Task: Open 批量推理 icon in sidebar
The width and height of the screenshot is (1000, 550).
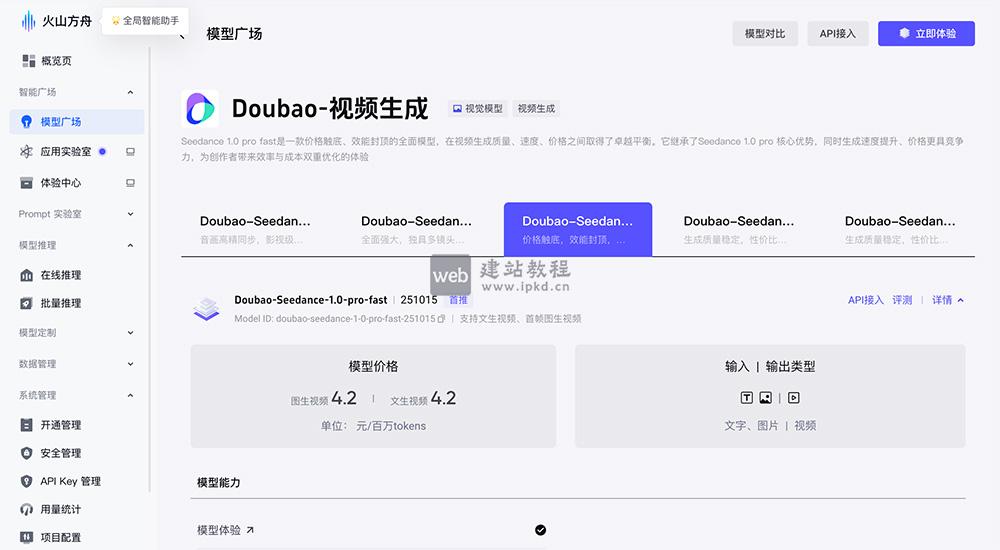Action: (26, 303)
